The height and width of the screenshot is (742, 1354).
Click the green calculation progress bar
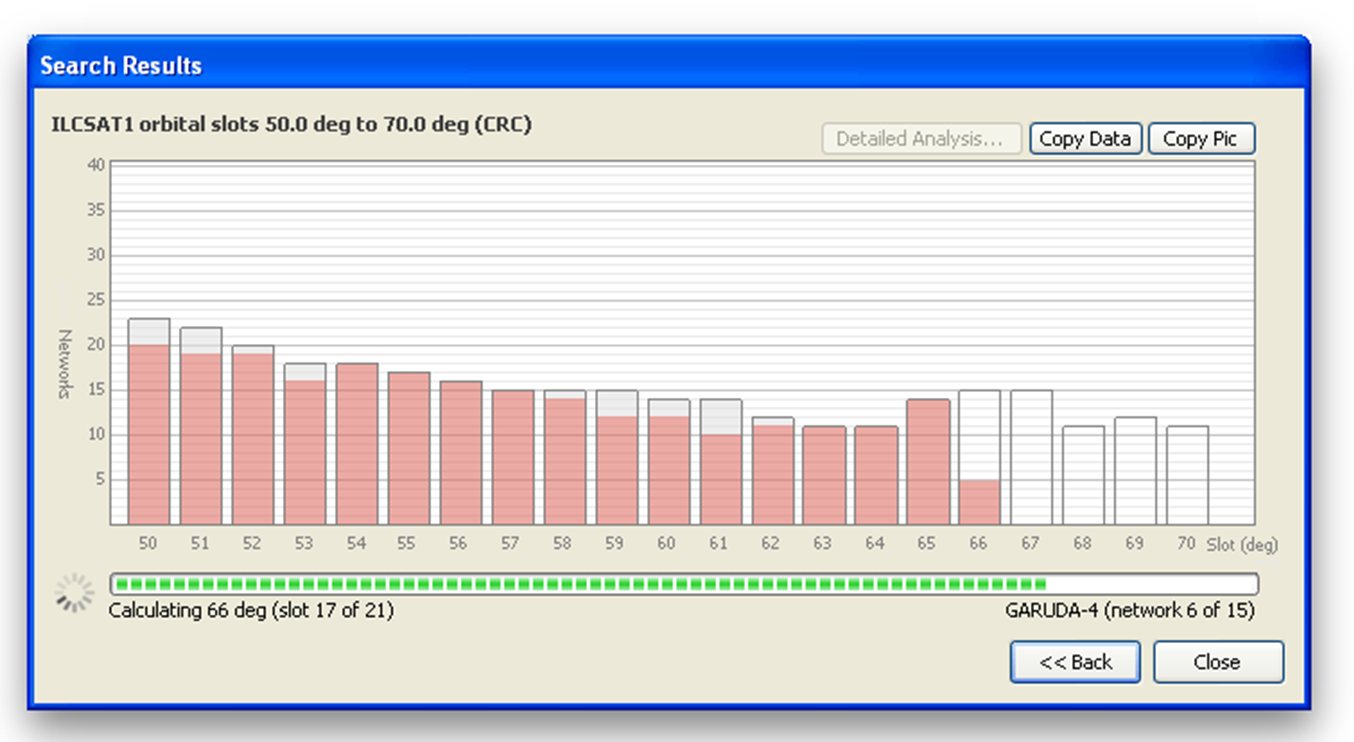point(684,584)
